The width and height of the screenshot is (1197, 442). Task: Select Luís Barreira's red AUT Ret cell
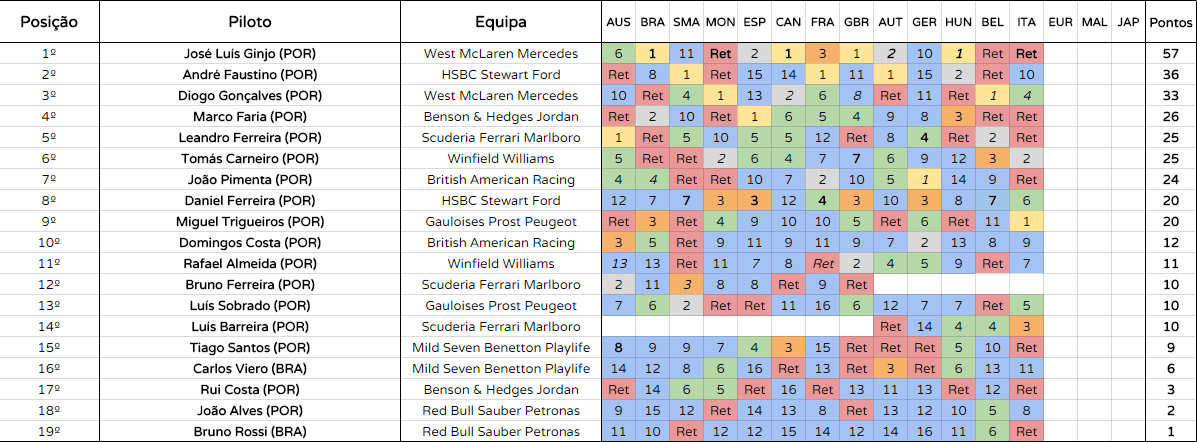[x=890, y=327]
